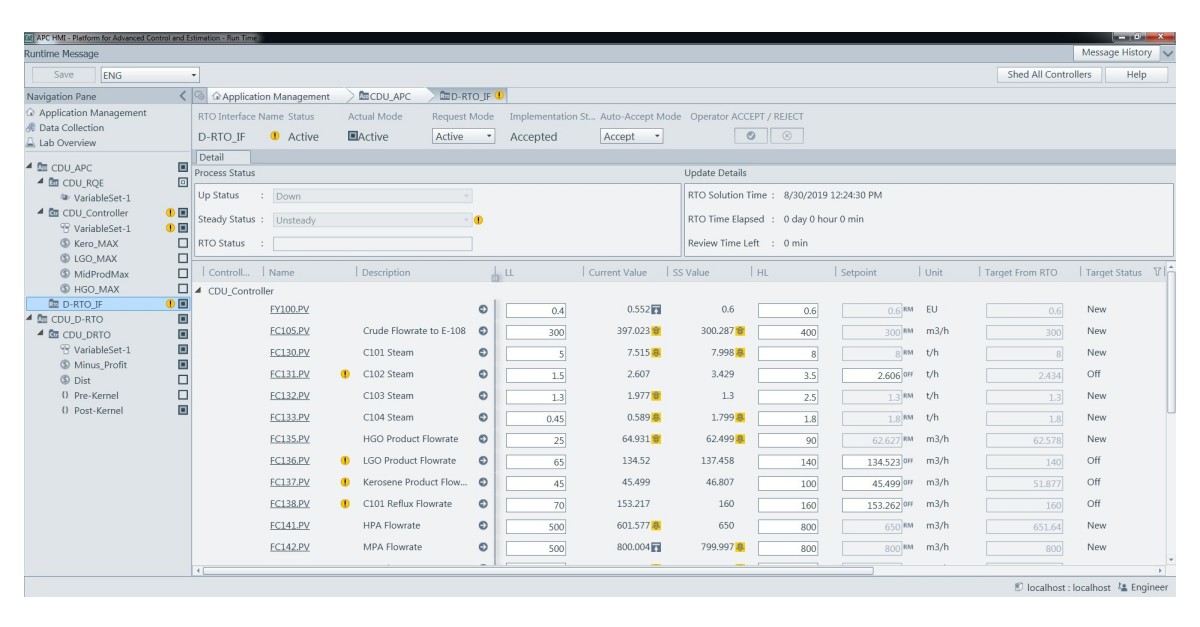Click the Help button

click(1136, 75)
